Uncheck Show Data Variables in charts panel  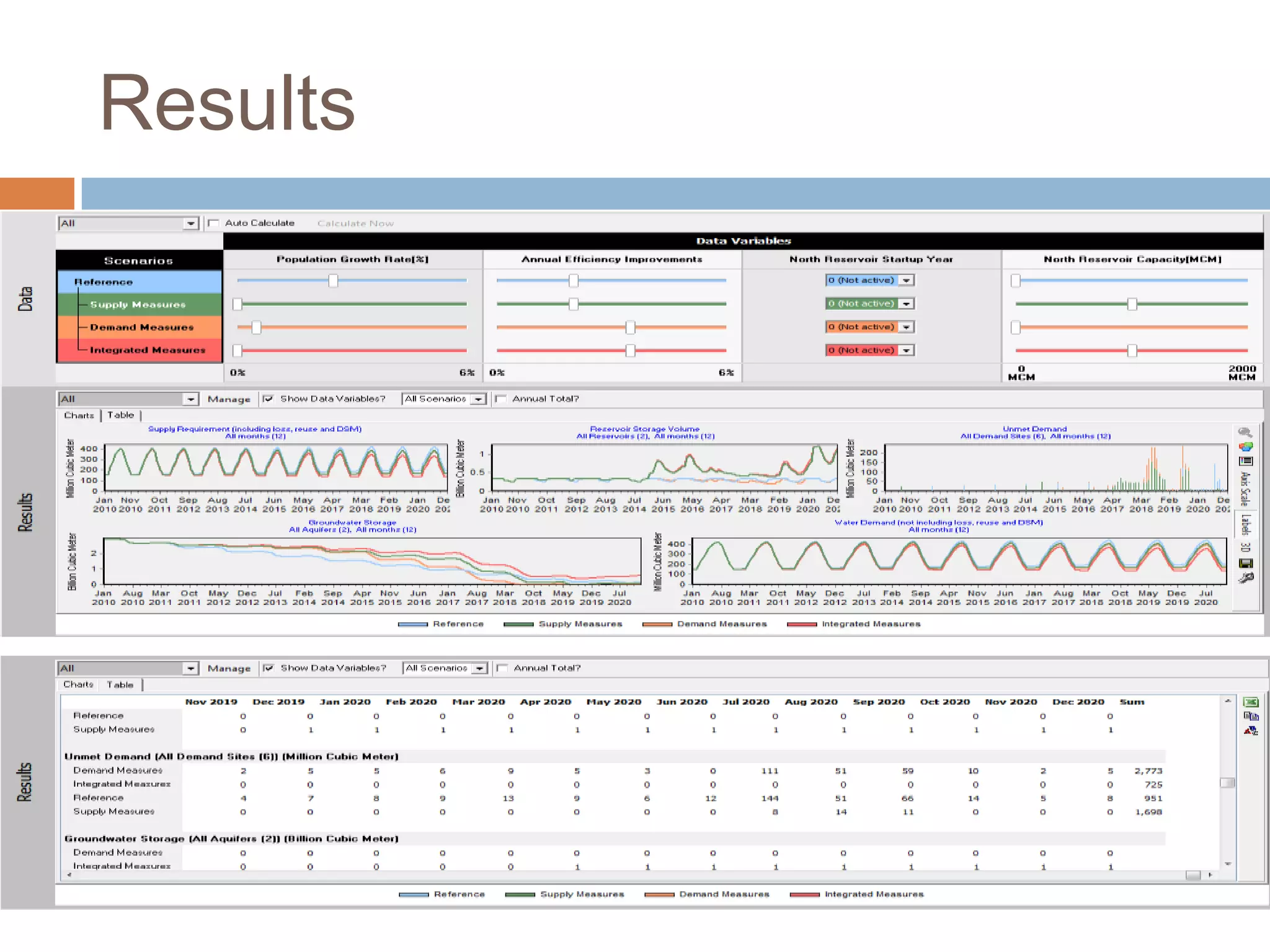pyautogui.click(x=268, y=399)
